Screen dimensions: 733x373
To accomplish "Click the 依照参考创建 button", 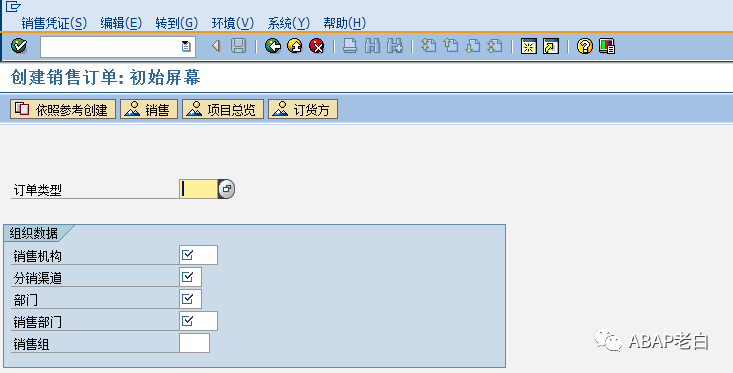I will tap(63, 109).
